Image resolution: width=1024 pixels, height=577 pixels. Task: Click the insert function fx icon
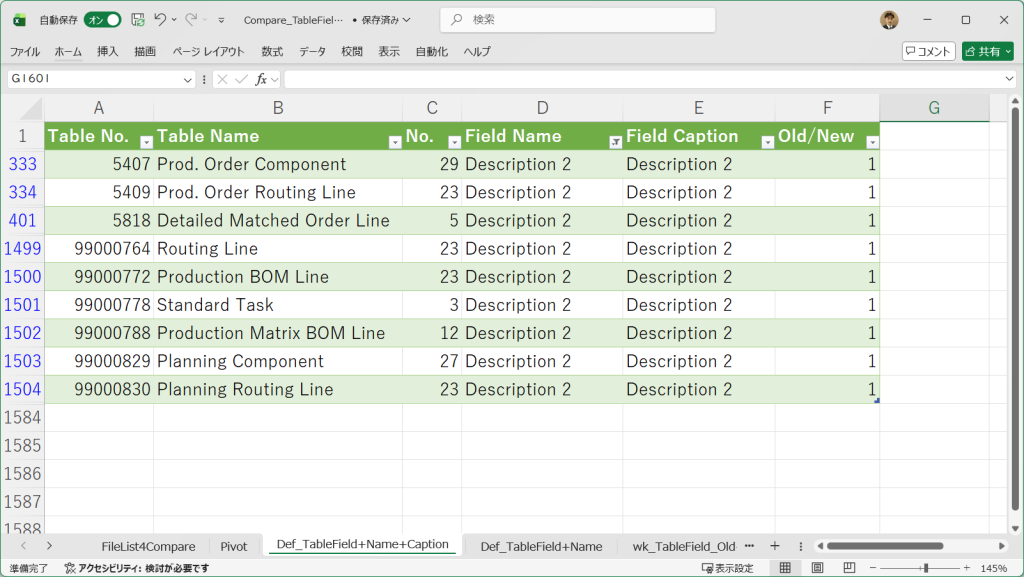click(261, 79)
